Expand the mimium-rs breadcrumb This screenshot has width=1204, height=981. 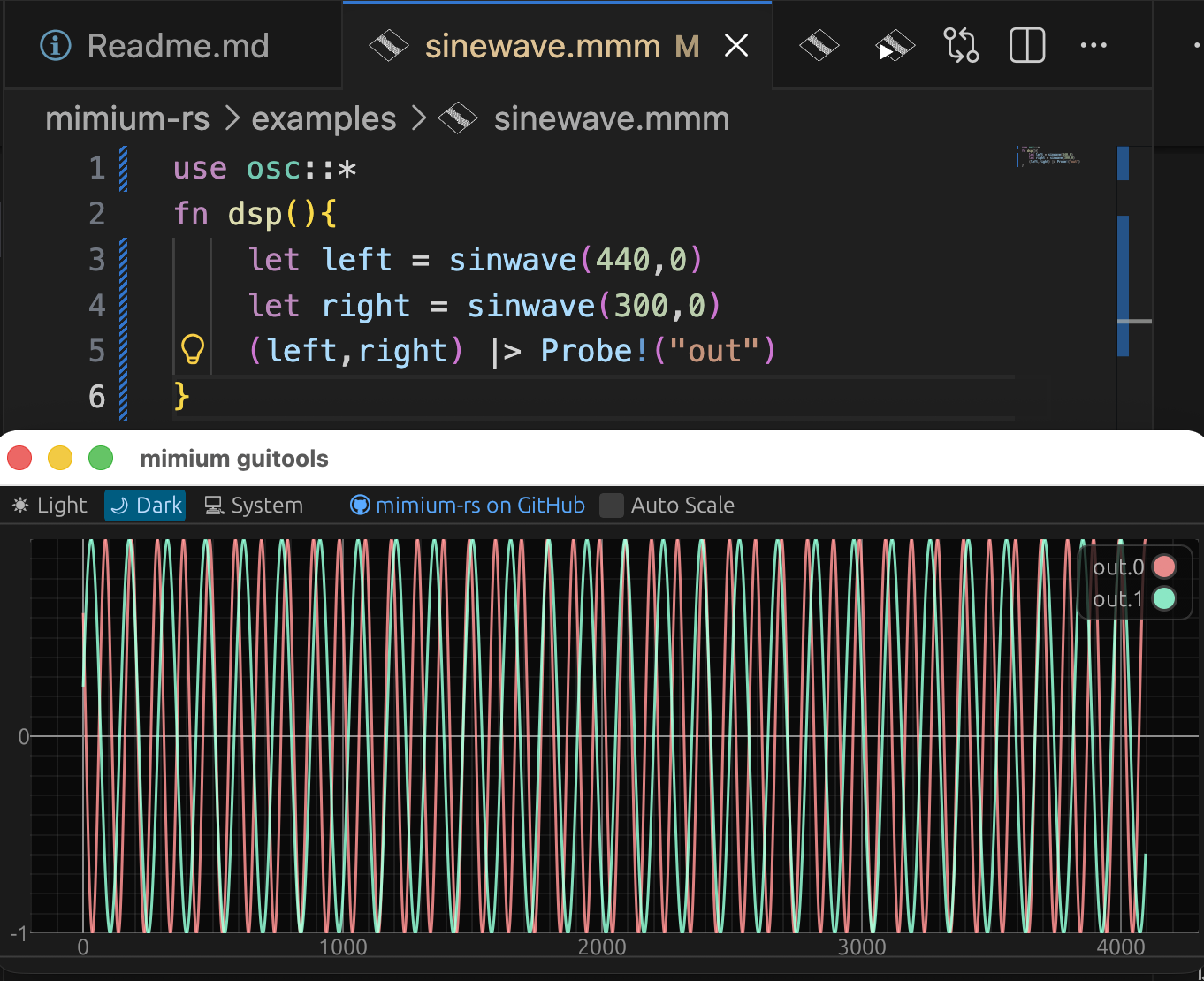pos(127,118)
